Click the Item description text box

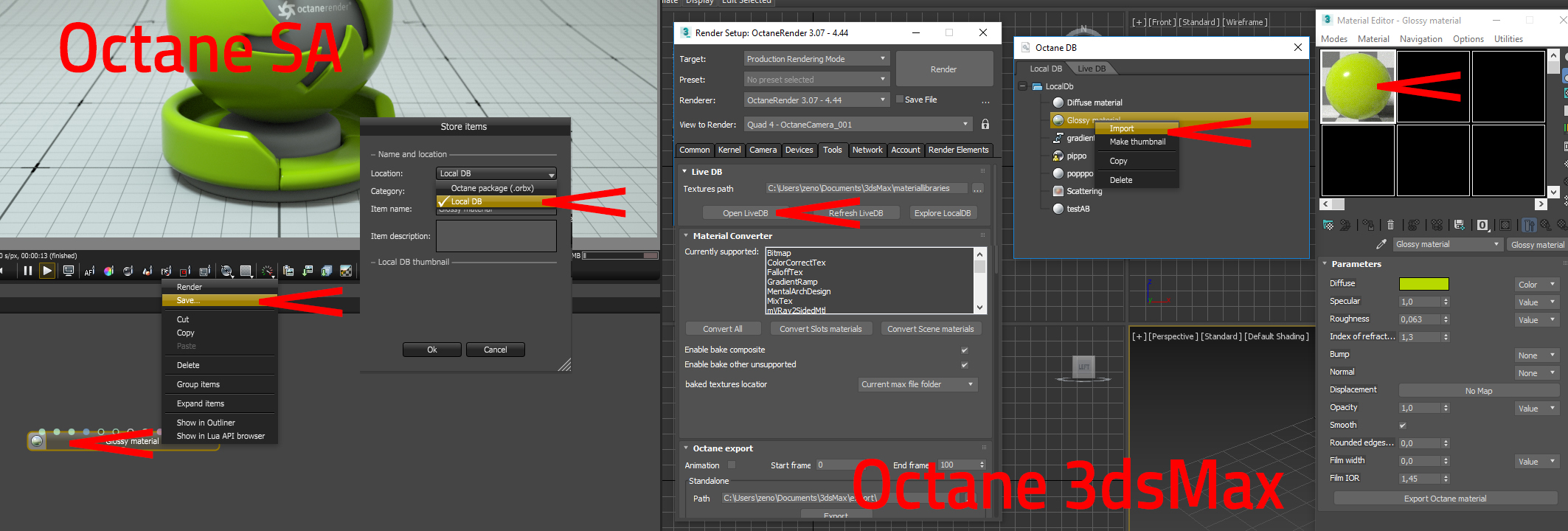pos(496,236)
